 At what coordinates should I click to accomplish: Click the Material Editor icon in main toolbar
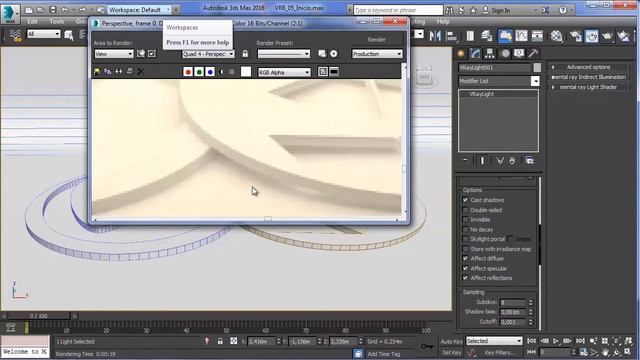coord(556,36)
